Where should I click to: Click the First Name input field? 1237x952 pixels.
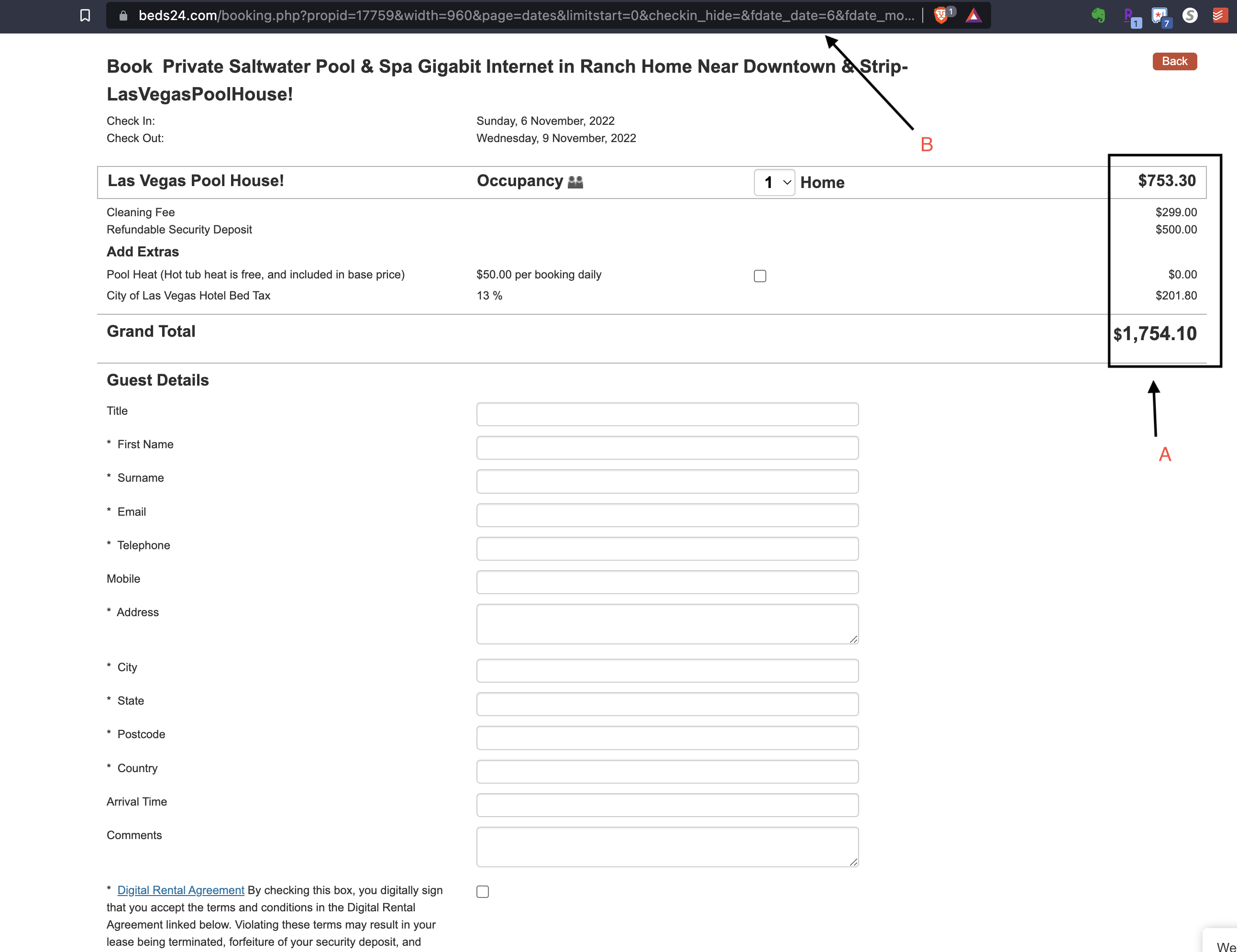click(x=667, y=447)
